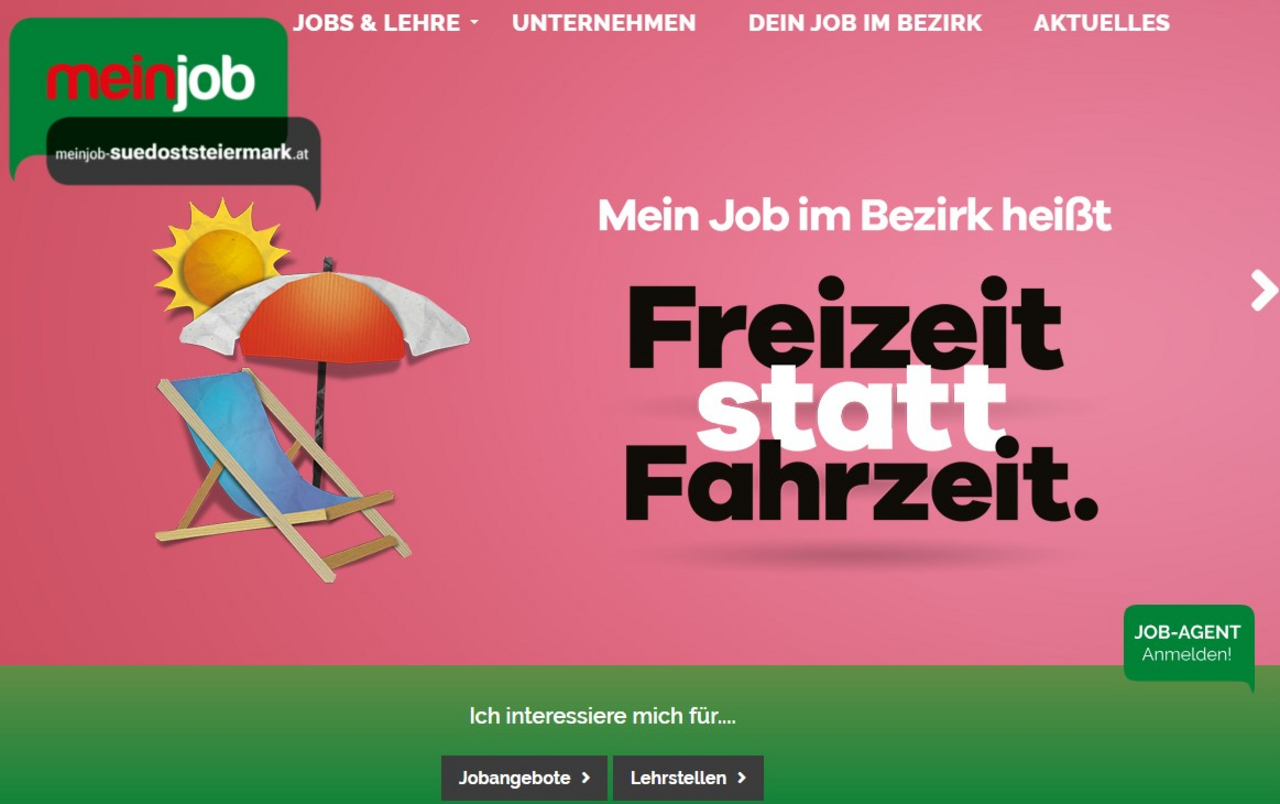Screen dimensions: 1280x804
Task: Go to the UNTERNEHMEN page
Action: pos(604,22)
